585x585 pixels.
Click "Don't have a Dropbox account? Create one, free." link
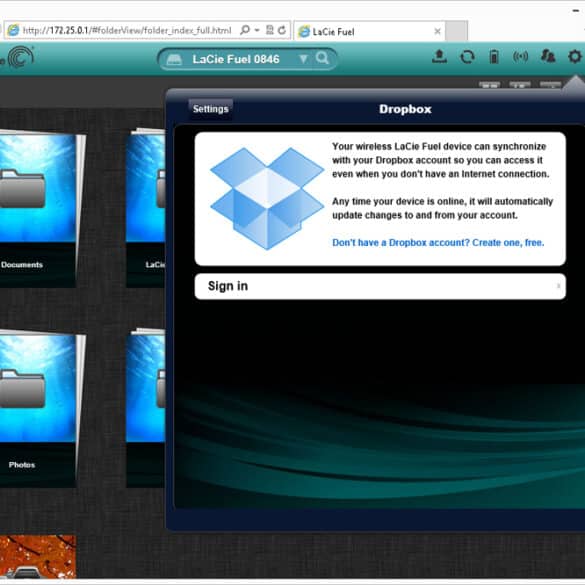coord(438,243)
